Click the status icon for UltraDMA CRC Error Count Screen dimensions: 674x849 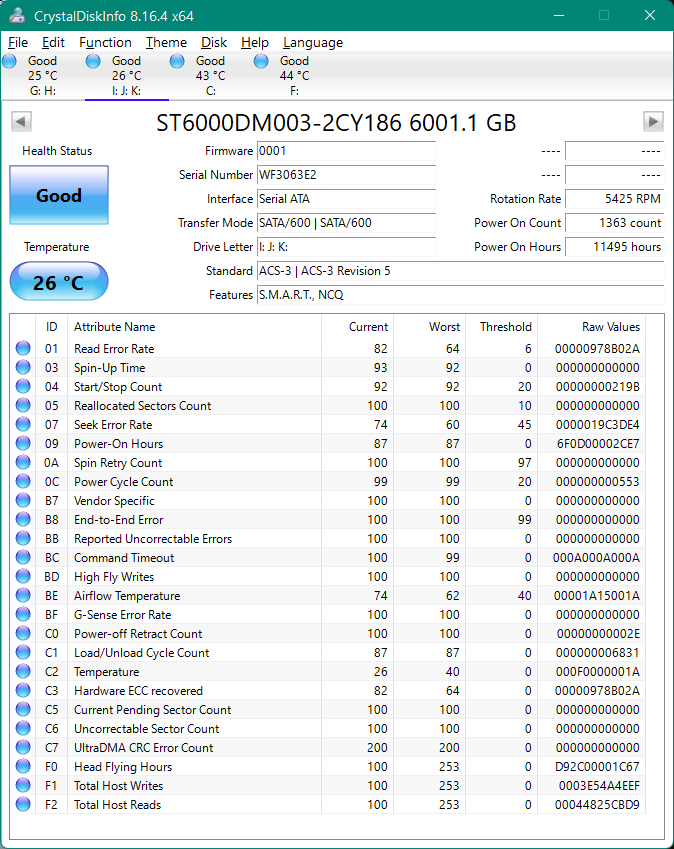23,748
